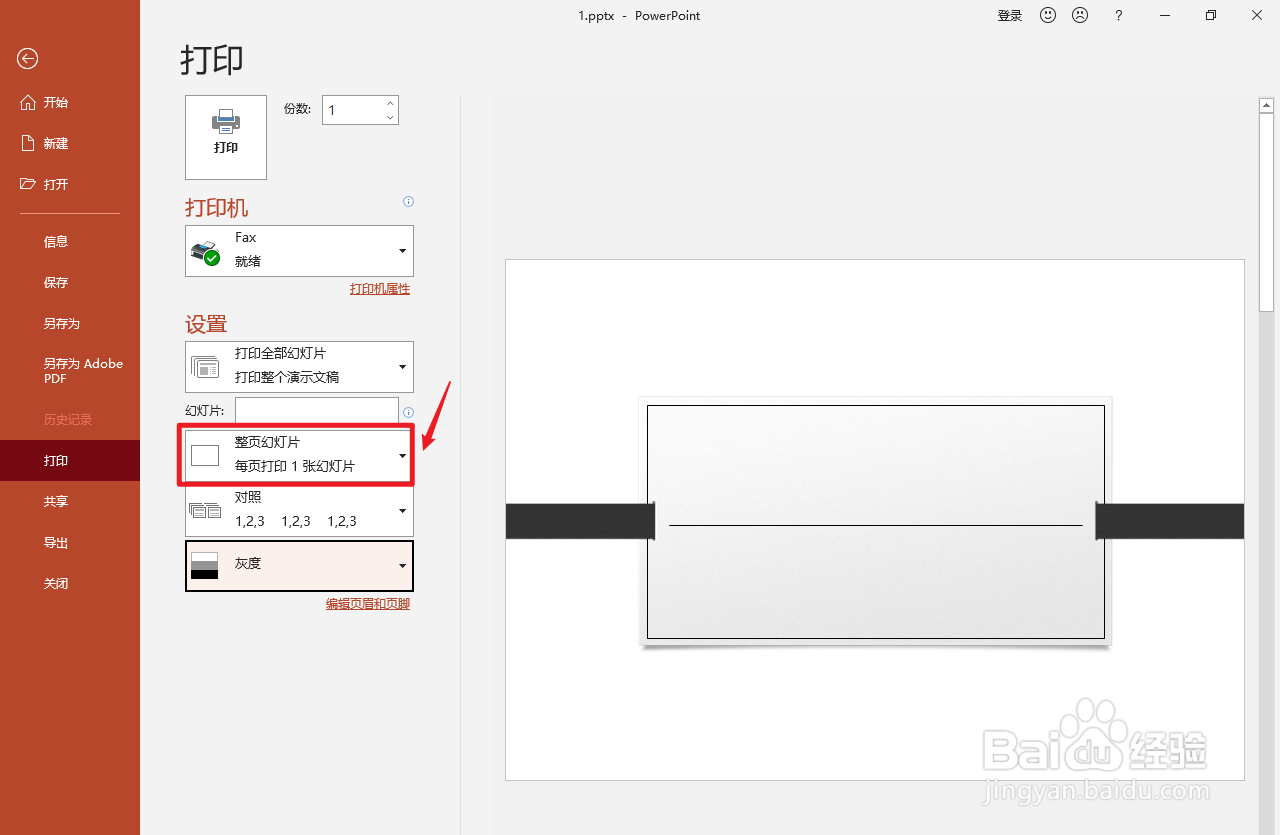This screenshot has height=835, width=1280.
Task: Choose 另存为 Adobe PDF
Action: (70, 371)
